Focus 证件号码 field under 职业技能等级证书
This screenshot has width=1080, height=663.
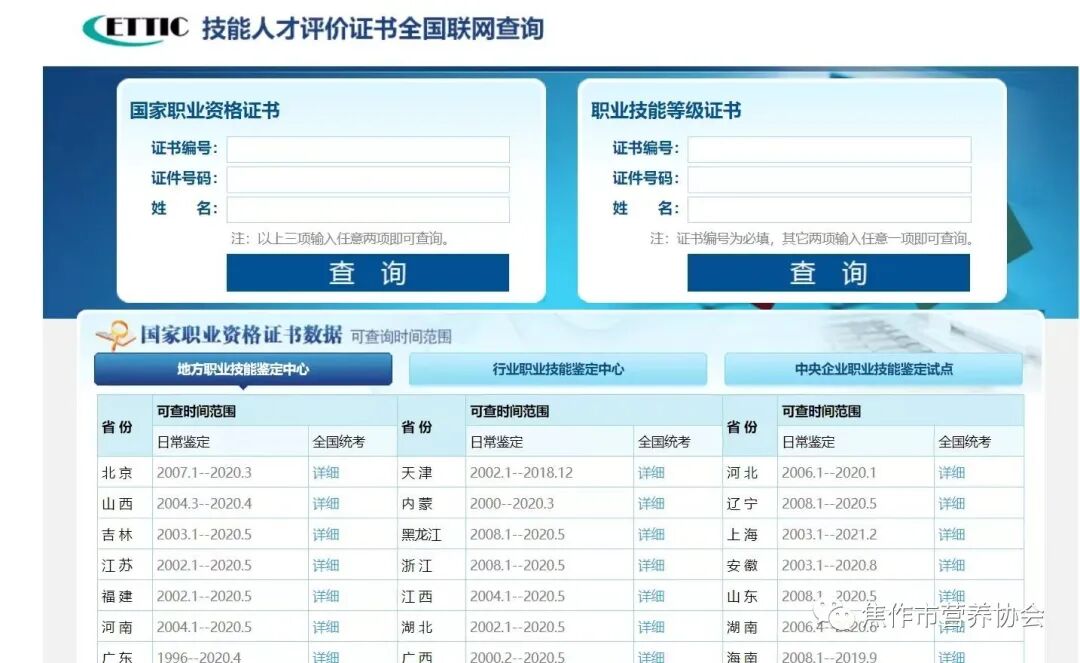829,180
